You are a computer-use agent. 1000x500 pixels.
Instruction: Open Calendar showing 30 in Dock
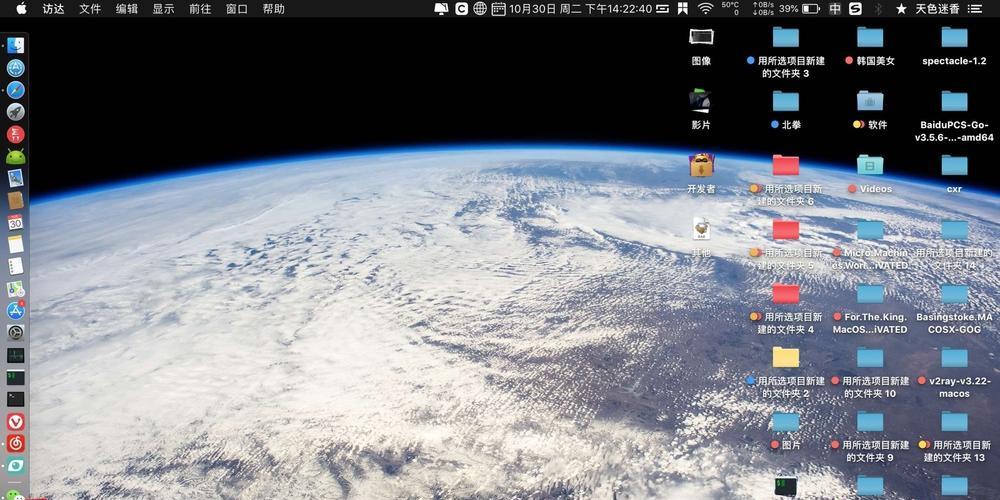15,223
